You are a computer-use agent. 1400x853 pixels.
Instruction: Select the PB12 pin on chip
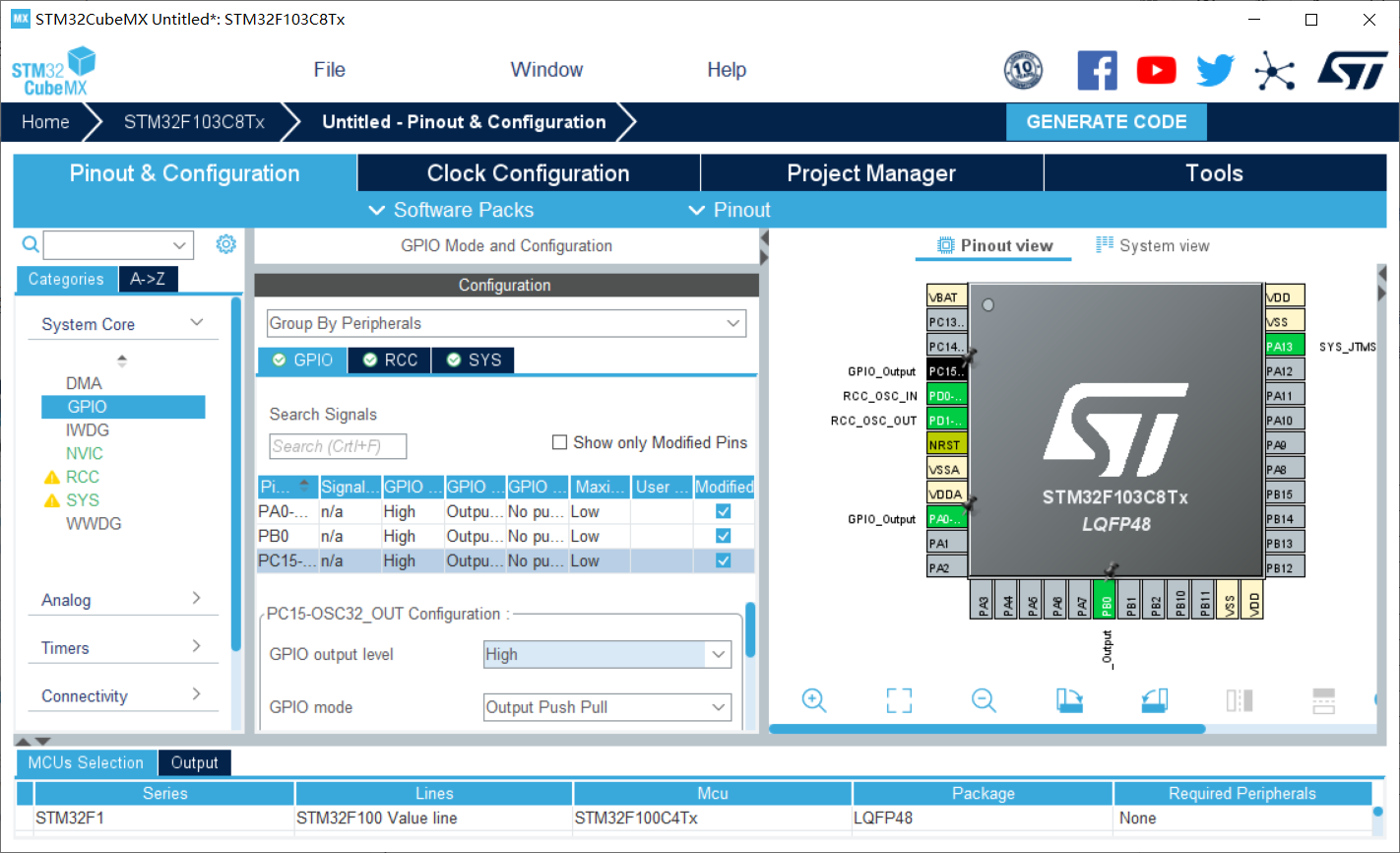[1285, 567]
